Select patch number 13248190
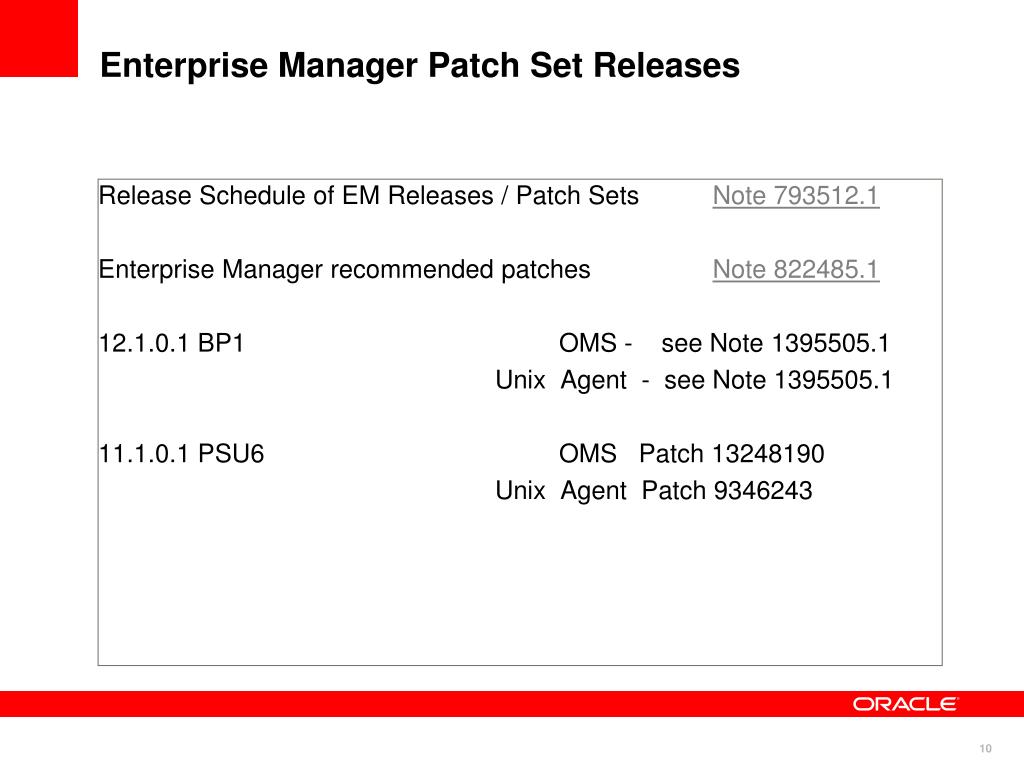The width and height of the screenshot is (1024, 768). (x=768, y=453)
